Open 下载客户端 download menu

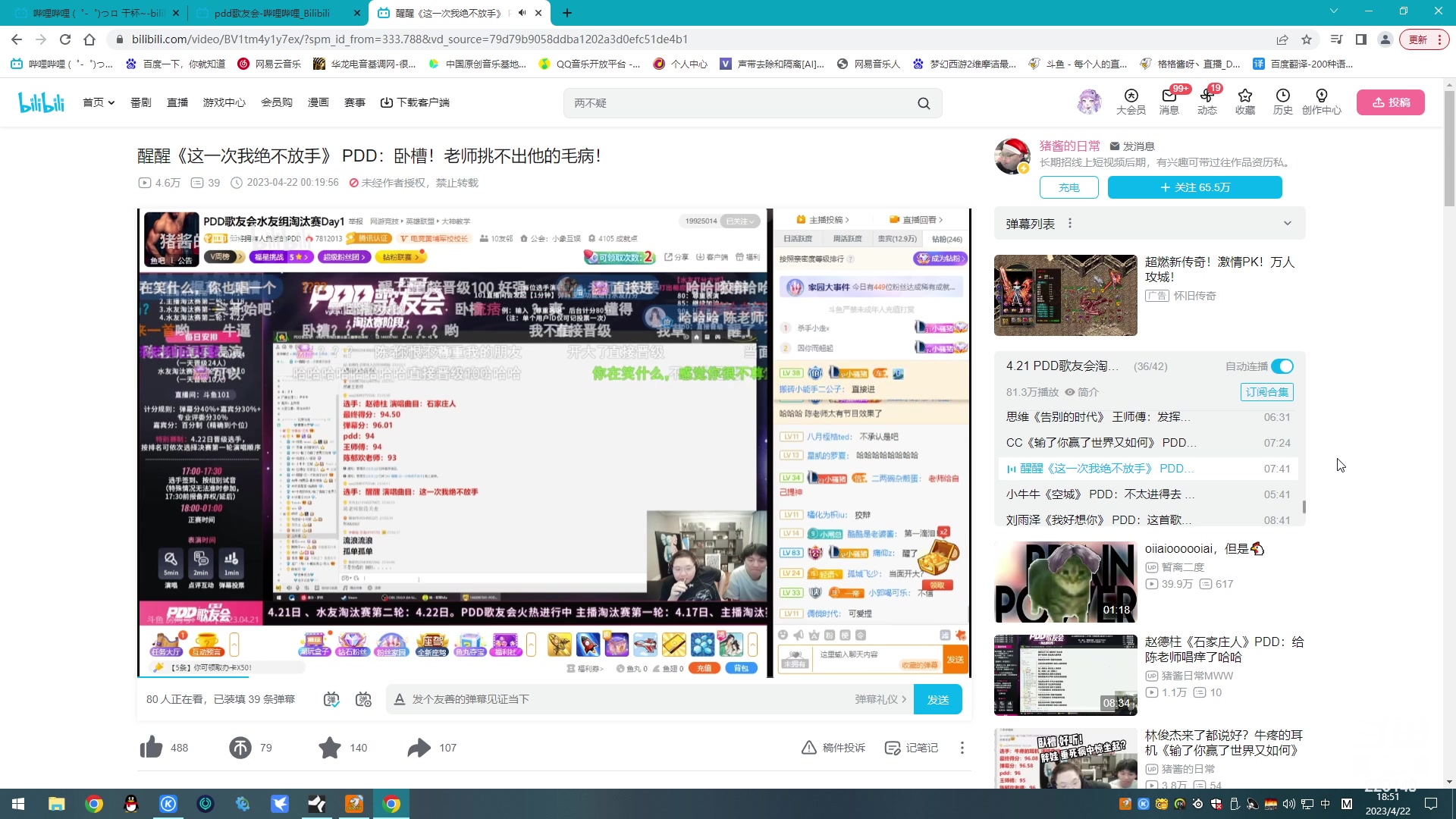[x=415, y=102]
